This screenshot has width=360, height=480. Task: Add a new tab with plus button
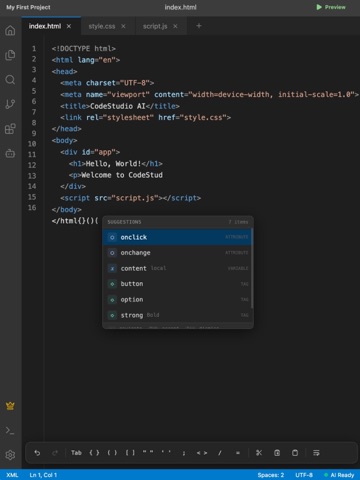(199, 26)
